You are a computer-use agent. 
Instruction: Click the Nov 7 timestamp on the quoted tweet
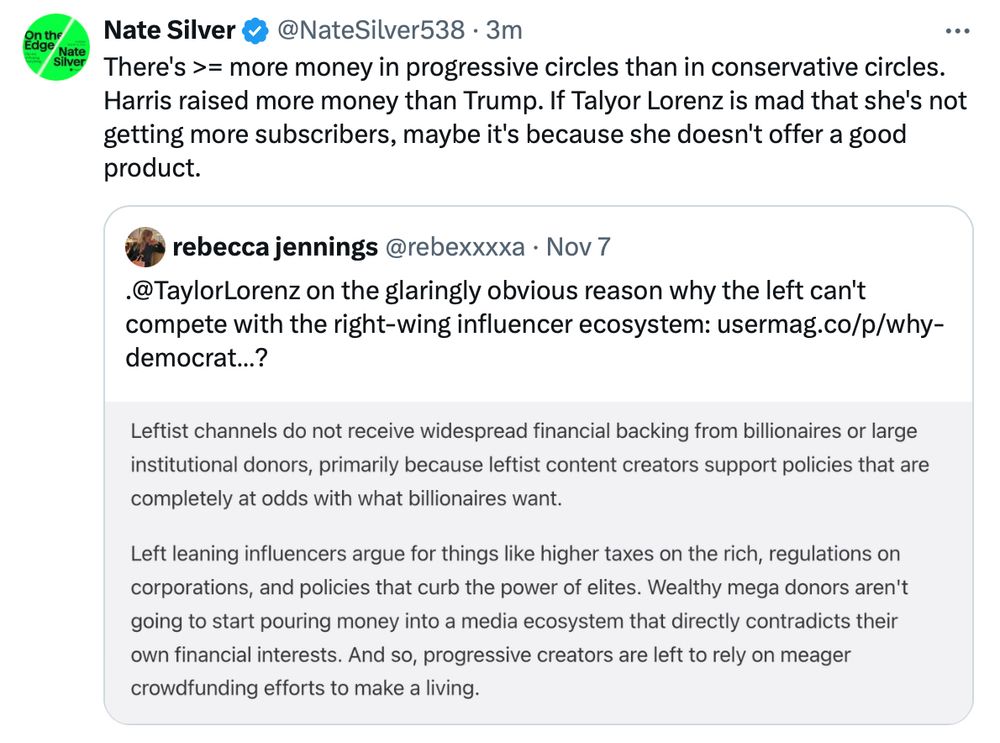(x=579, y=247)
